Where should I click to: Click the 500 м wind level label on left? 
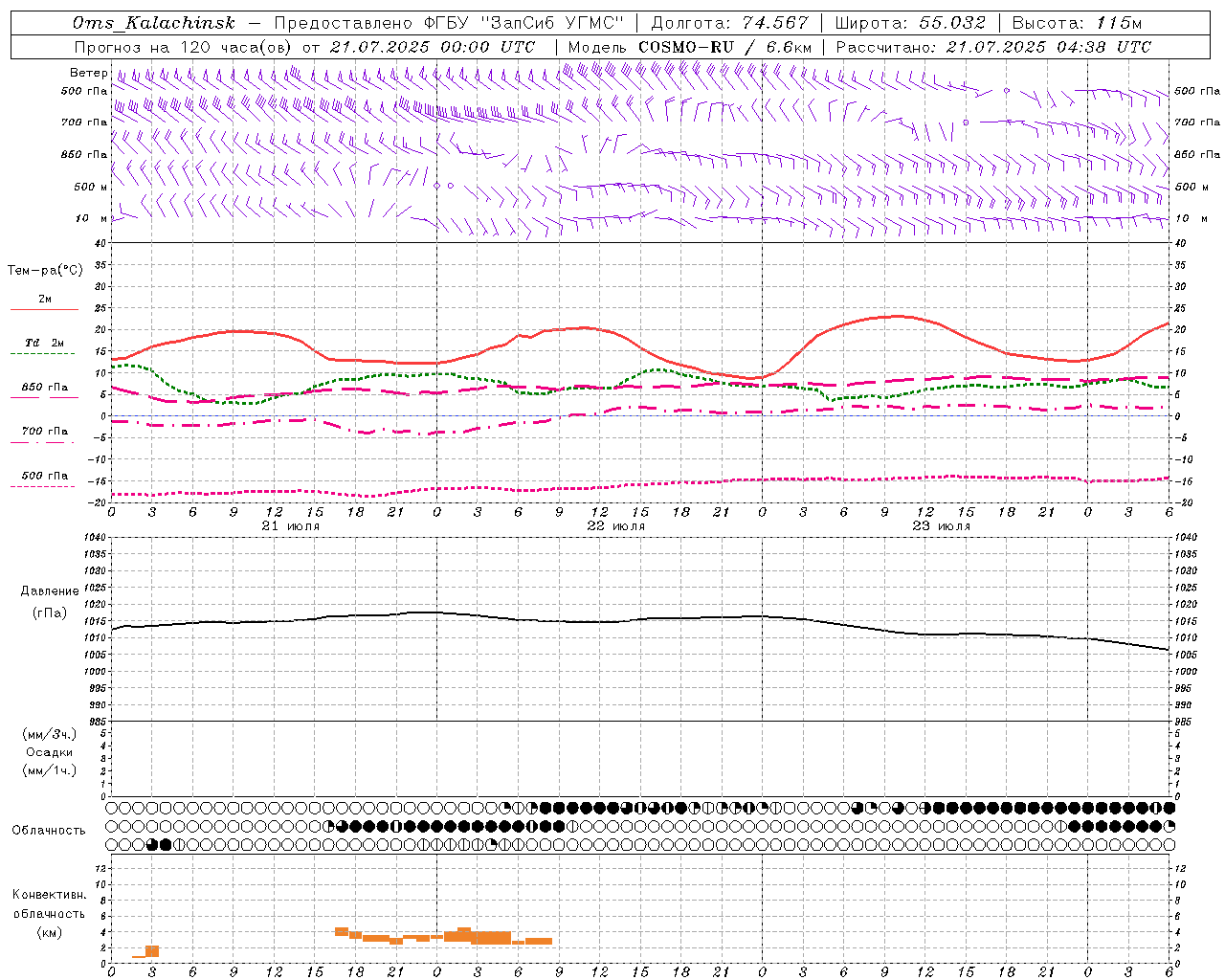[91, 187]
